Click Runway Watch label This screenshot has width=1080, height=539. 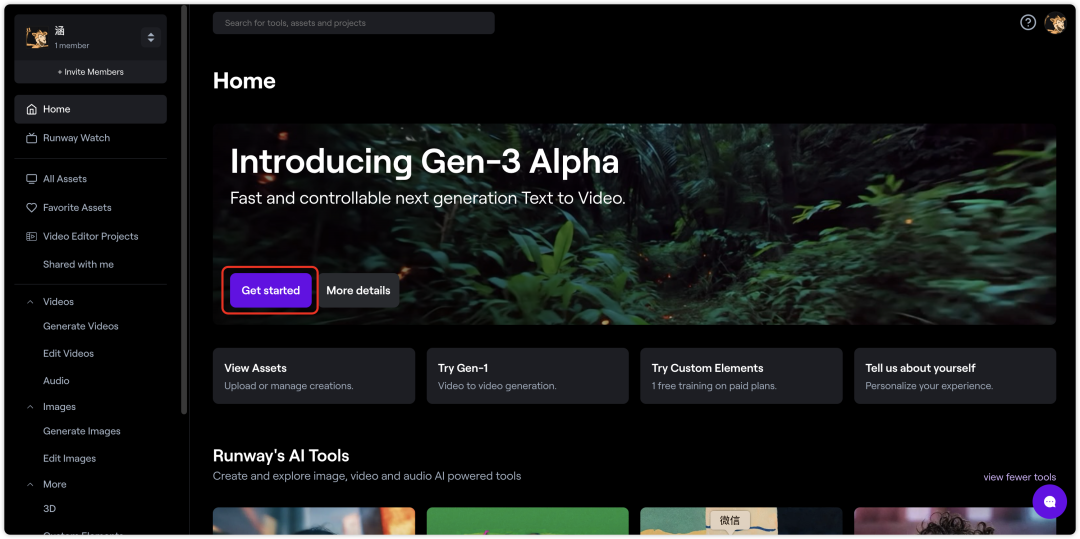click(76, 138)
